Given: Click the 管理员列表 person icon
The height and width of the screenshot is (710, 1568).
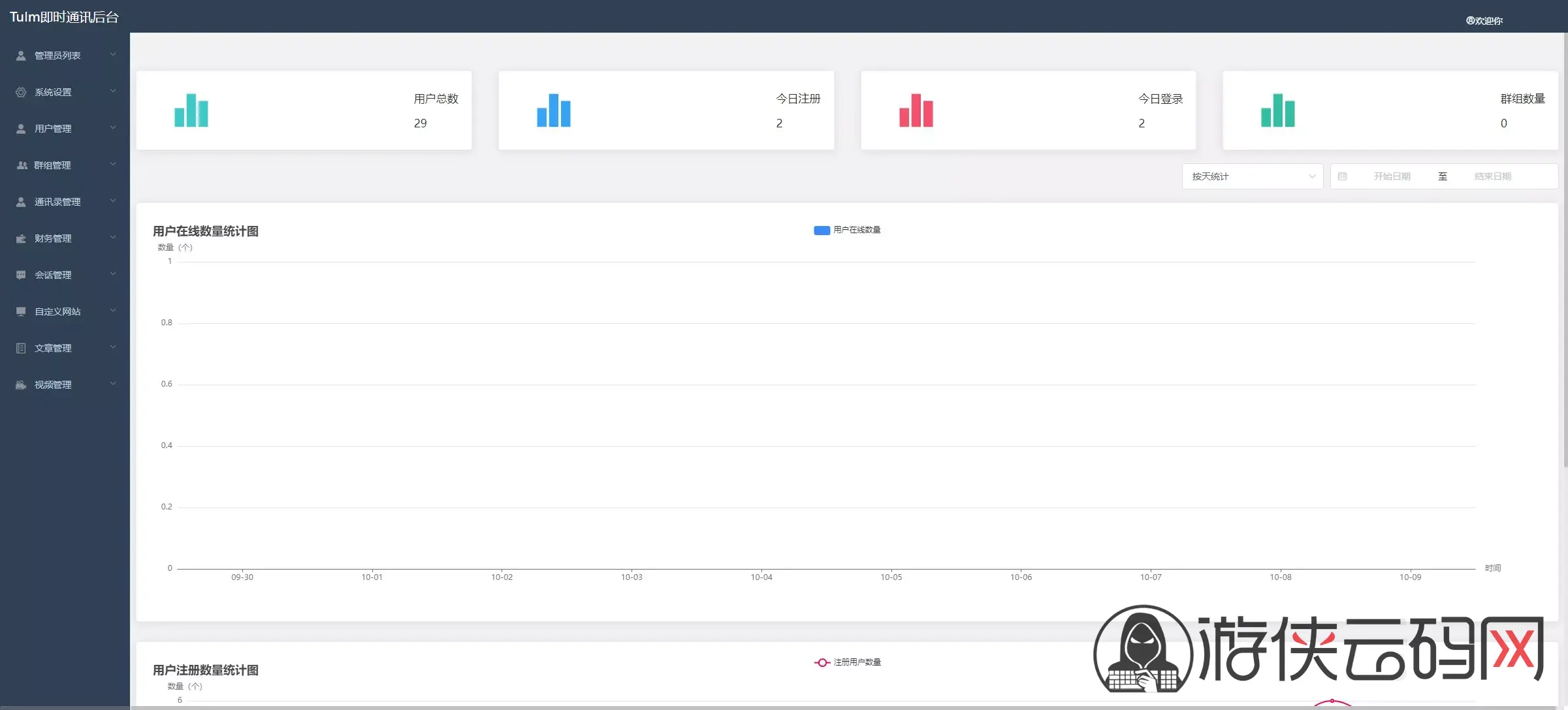Looking at the screenshot, I should click(x=21, y=56).
